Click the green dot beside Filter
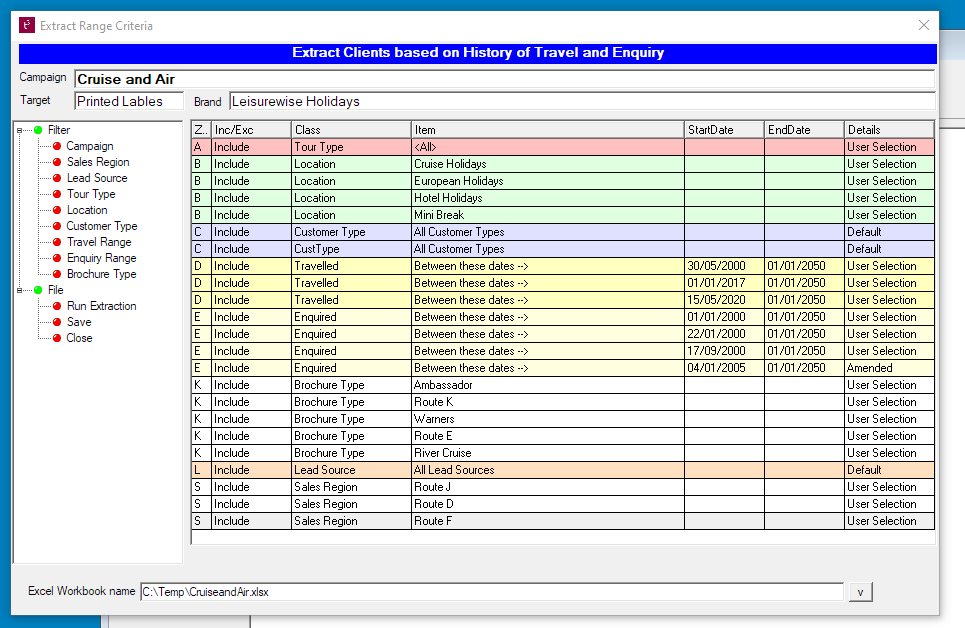Viewport: 965px width, 628px height. click(x=38, y=130)
